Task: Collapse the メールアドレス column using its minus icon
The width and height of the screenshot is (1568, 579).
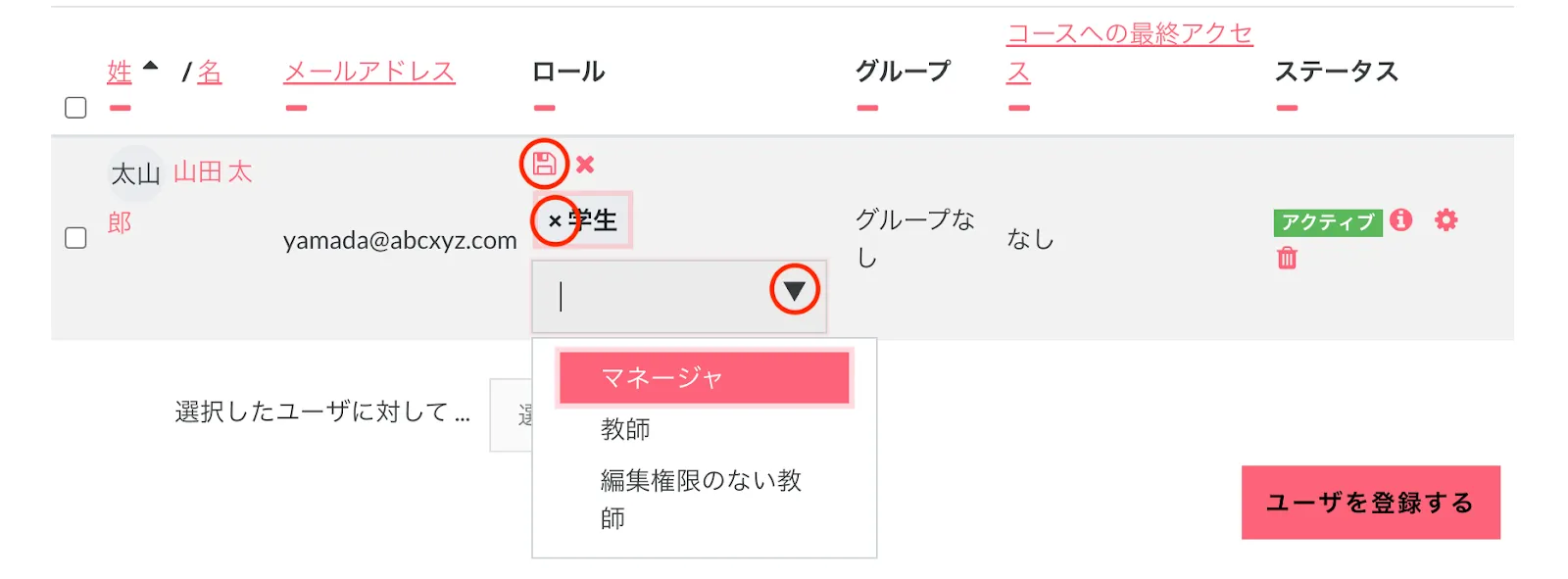Action: pos(296,108)
